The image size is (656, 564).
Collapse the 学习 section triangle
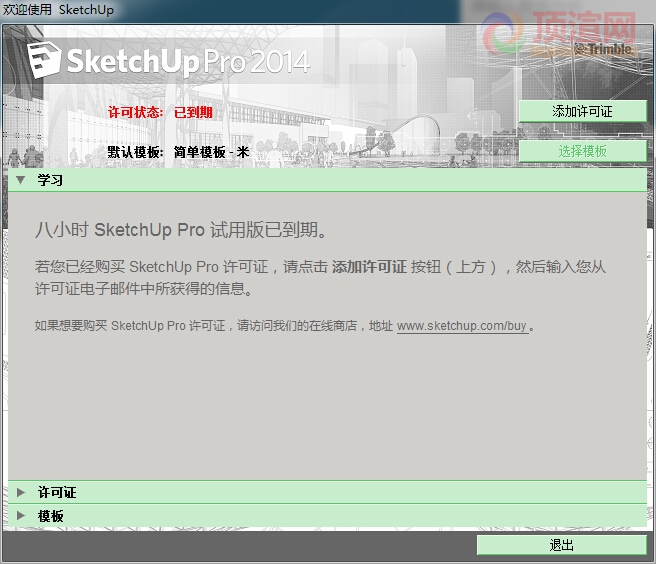click(20, 180)
